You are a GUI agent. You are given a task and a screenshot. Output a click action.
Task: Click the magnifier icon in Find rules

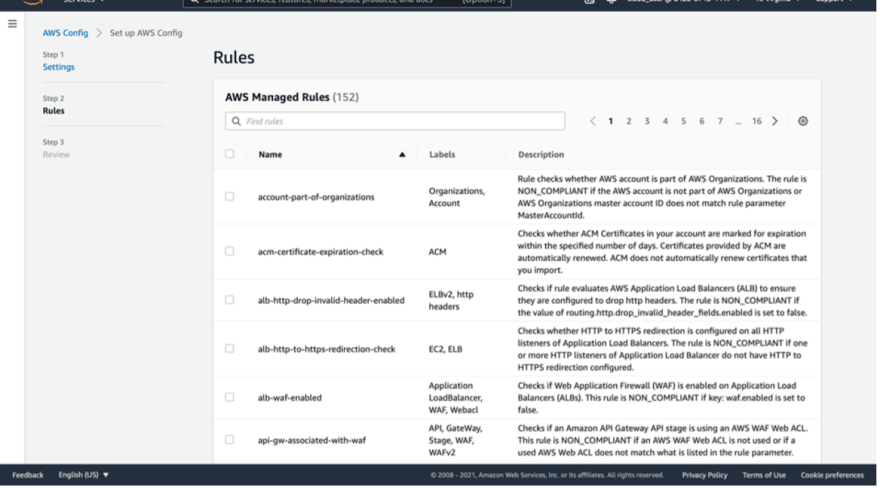point(236,121)
